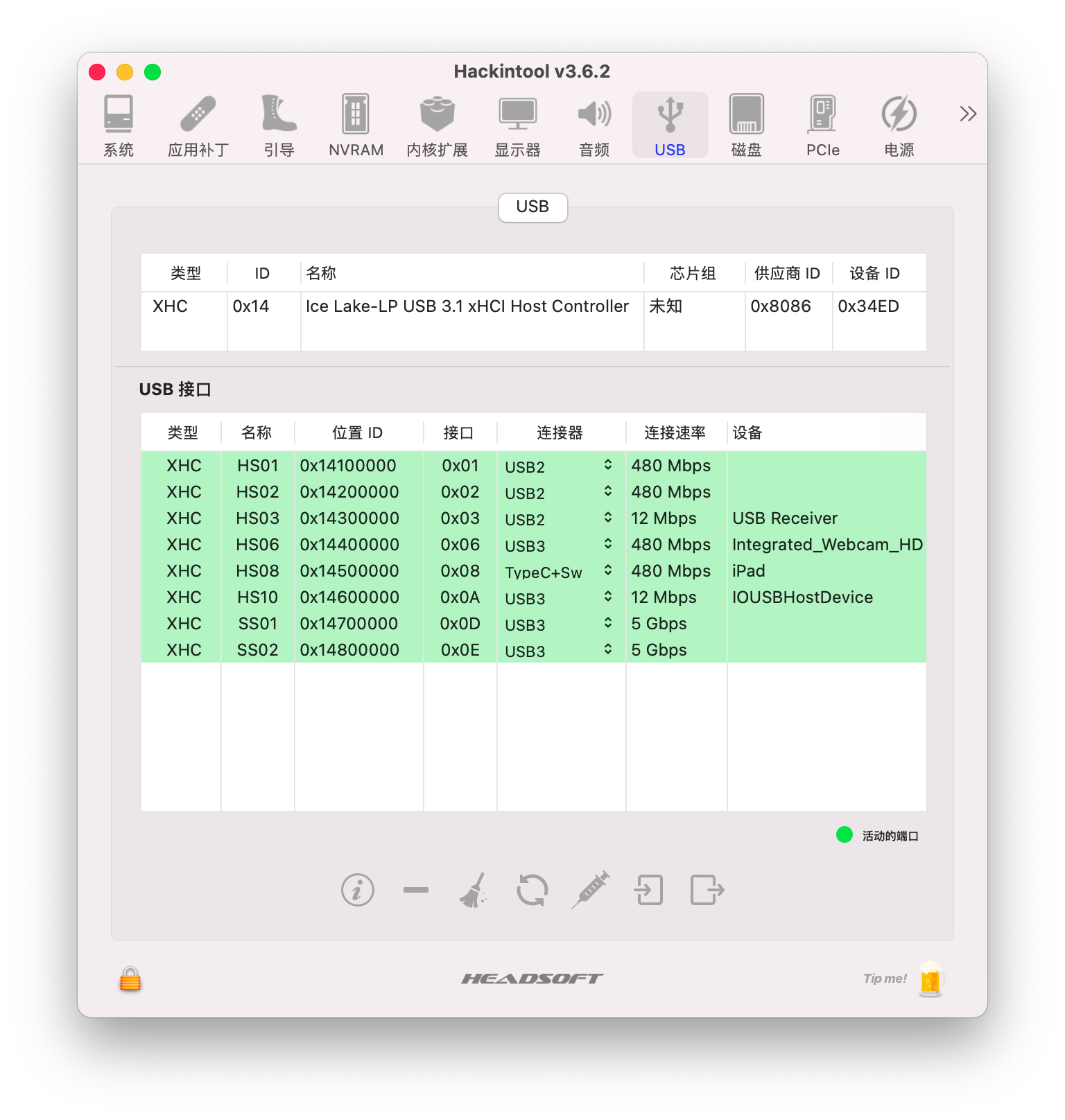Click the import icon
The height and width of the screenshot is (1120, 1065).
tap(649, 890)
